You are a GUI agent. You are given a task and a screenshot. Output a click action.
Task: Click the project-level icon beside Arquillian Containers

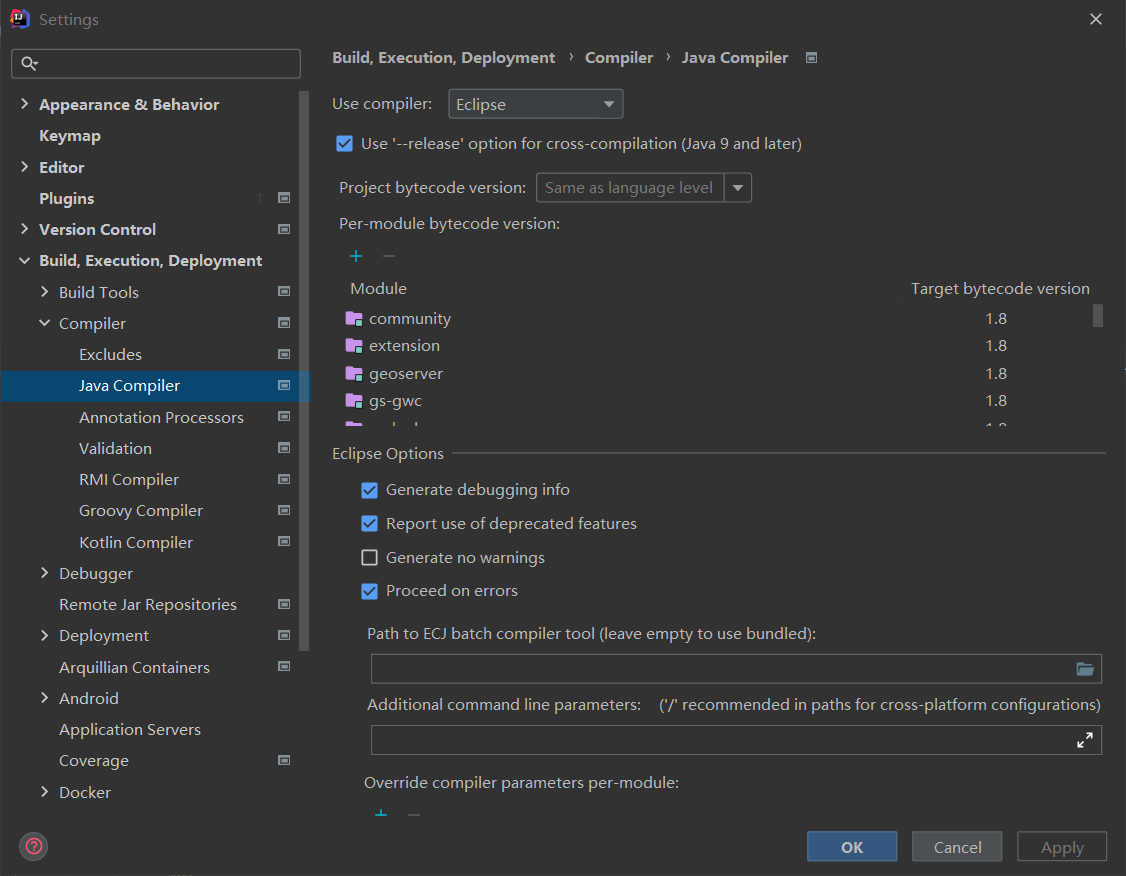[284, 666]
